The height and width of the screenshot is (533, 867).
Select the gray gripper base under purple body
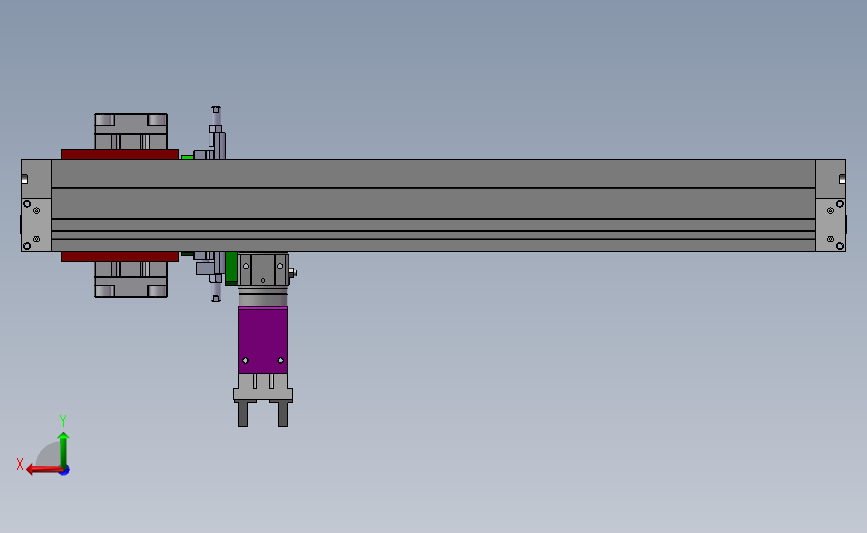click(x=263, y=387)
